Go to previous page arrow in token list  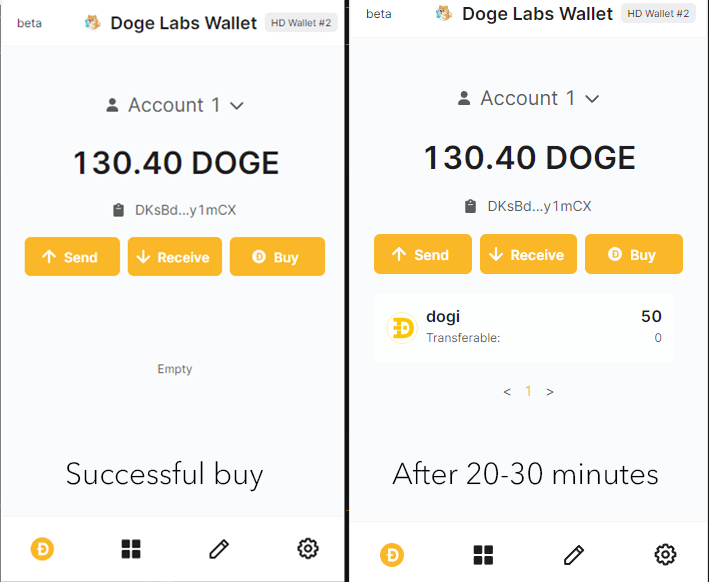(507, 392)
